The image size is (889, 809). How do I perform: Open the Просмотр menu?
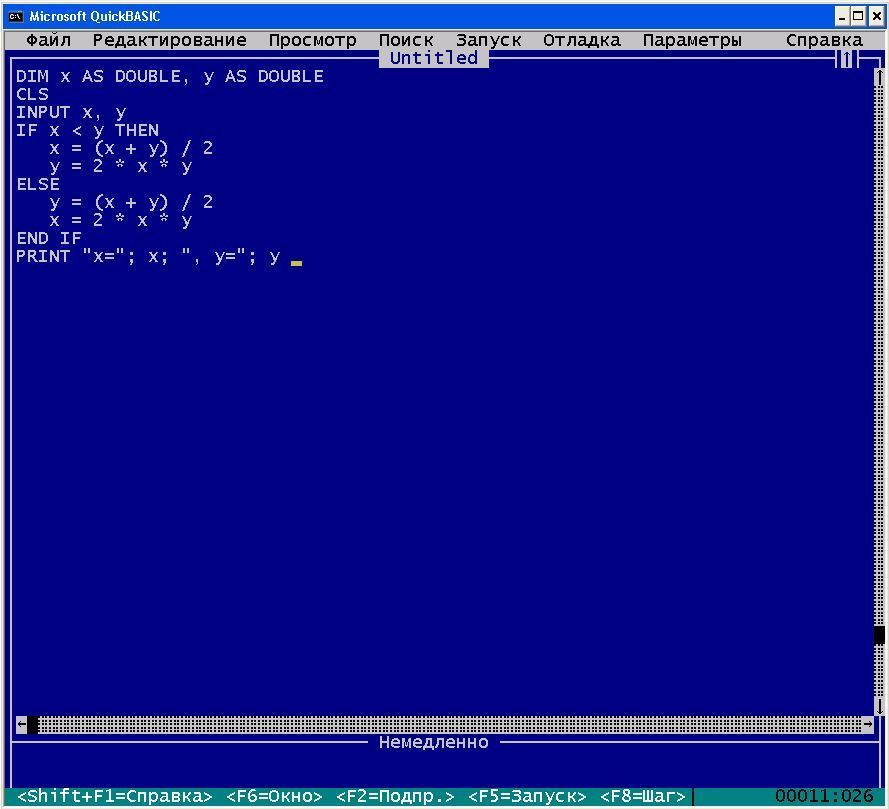pos(312,40)
